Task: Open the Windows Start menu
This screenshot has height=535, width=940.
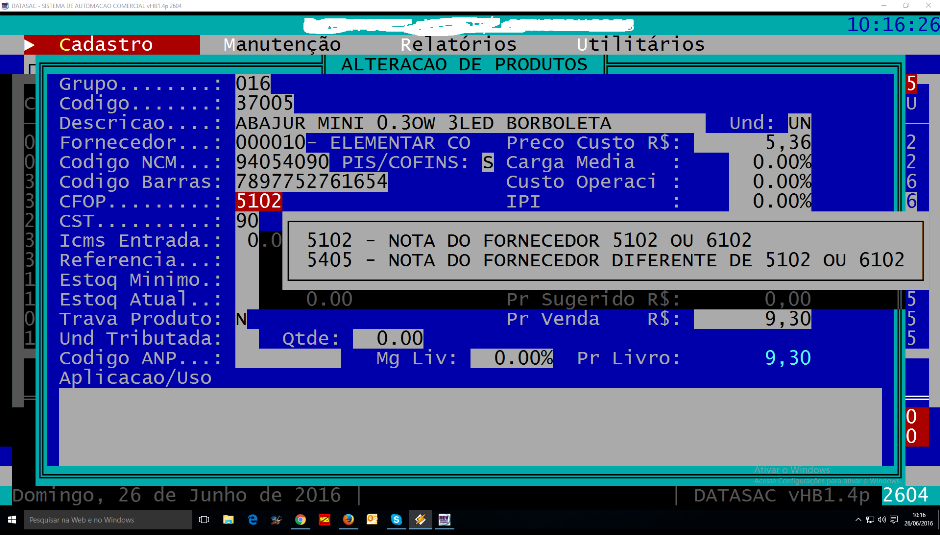Action: pyautogui.click(x=11, y=519)
